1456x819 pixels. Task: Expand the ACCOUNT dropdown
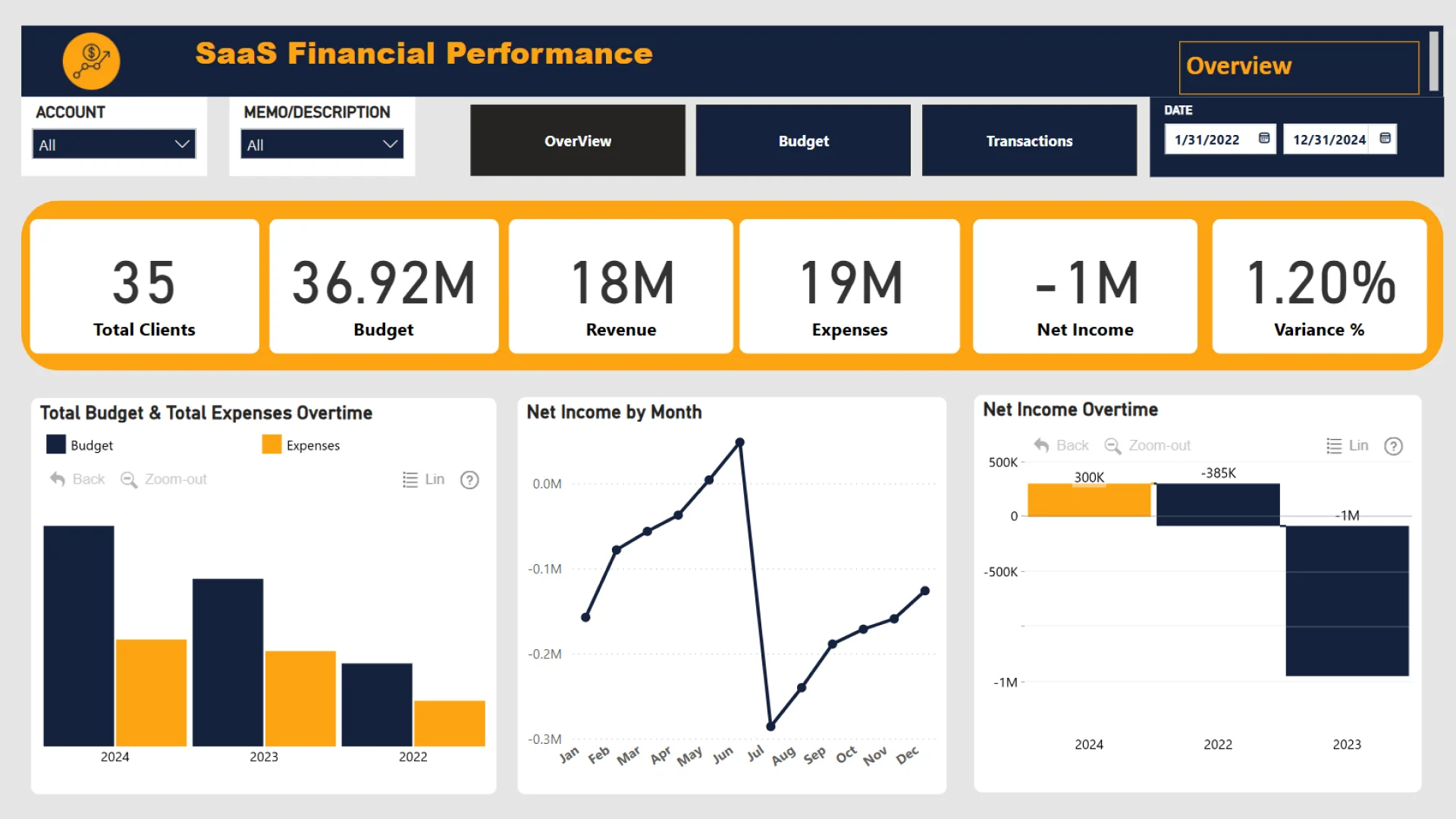click(x=114, y=144)
